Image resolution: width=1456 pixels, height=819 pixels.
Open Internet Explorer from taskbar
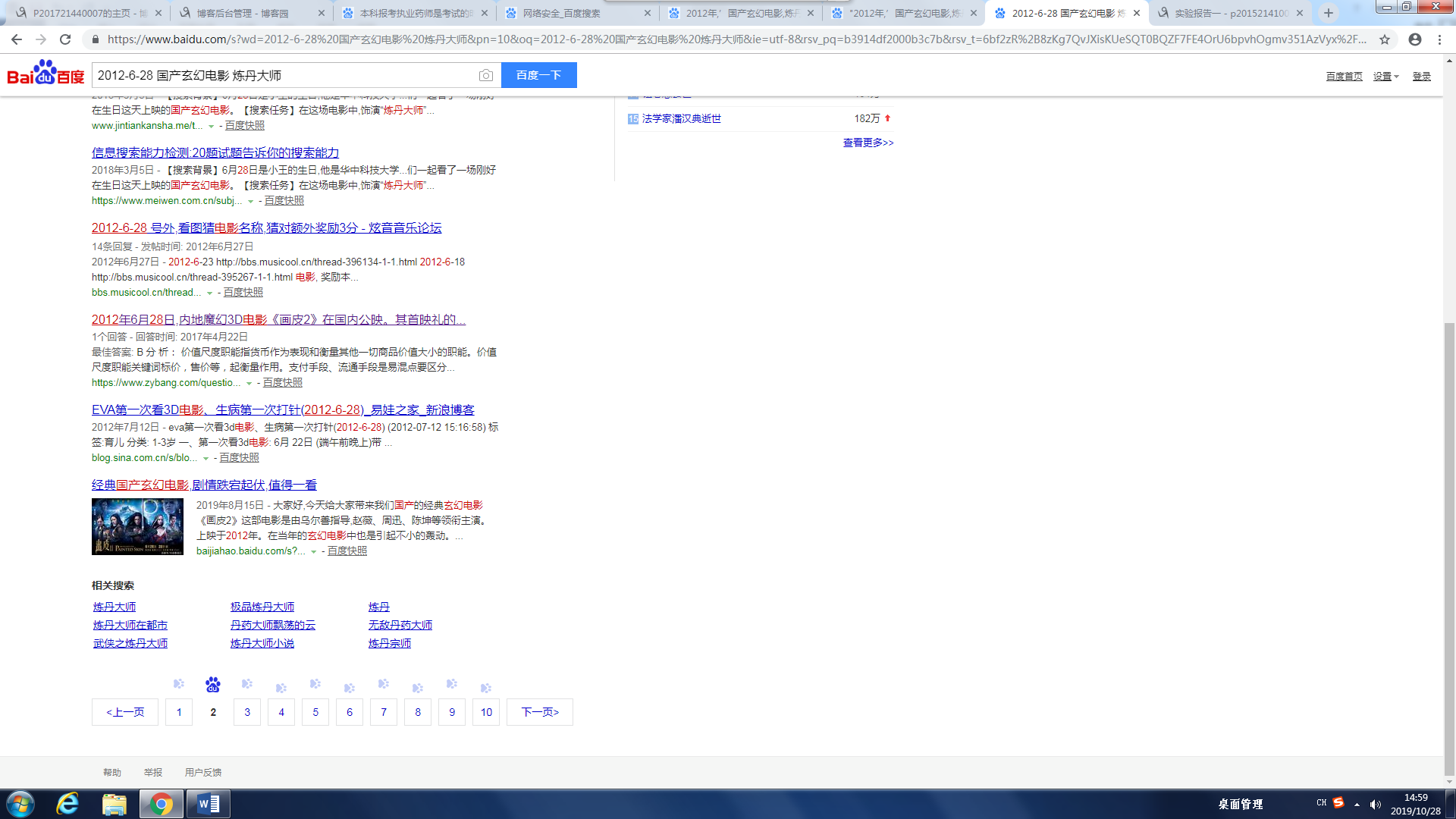[x=68, y=804]
